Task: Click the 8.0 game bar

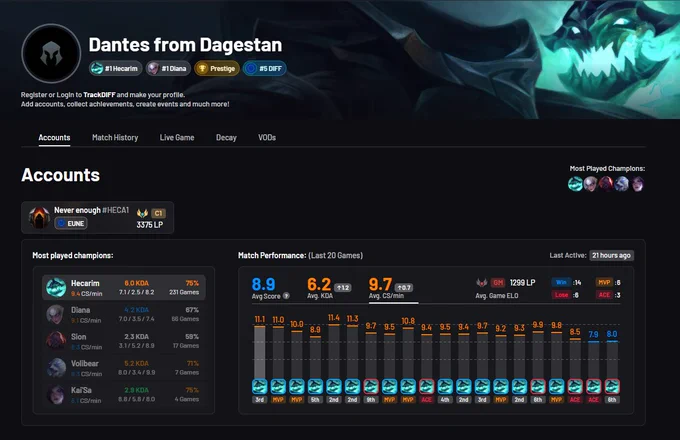Action: click(x=612, y=359)
